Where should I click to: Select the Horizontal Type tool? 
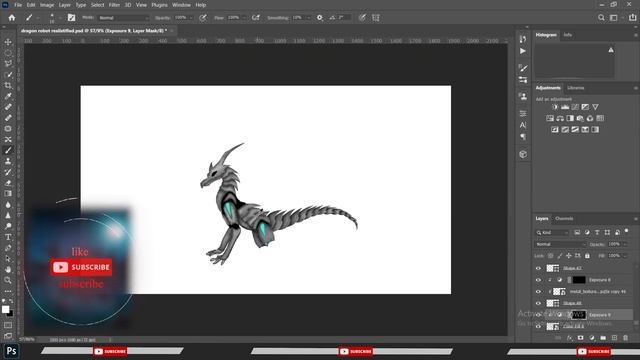pos(8,237)
